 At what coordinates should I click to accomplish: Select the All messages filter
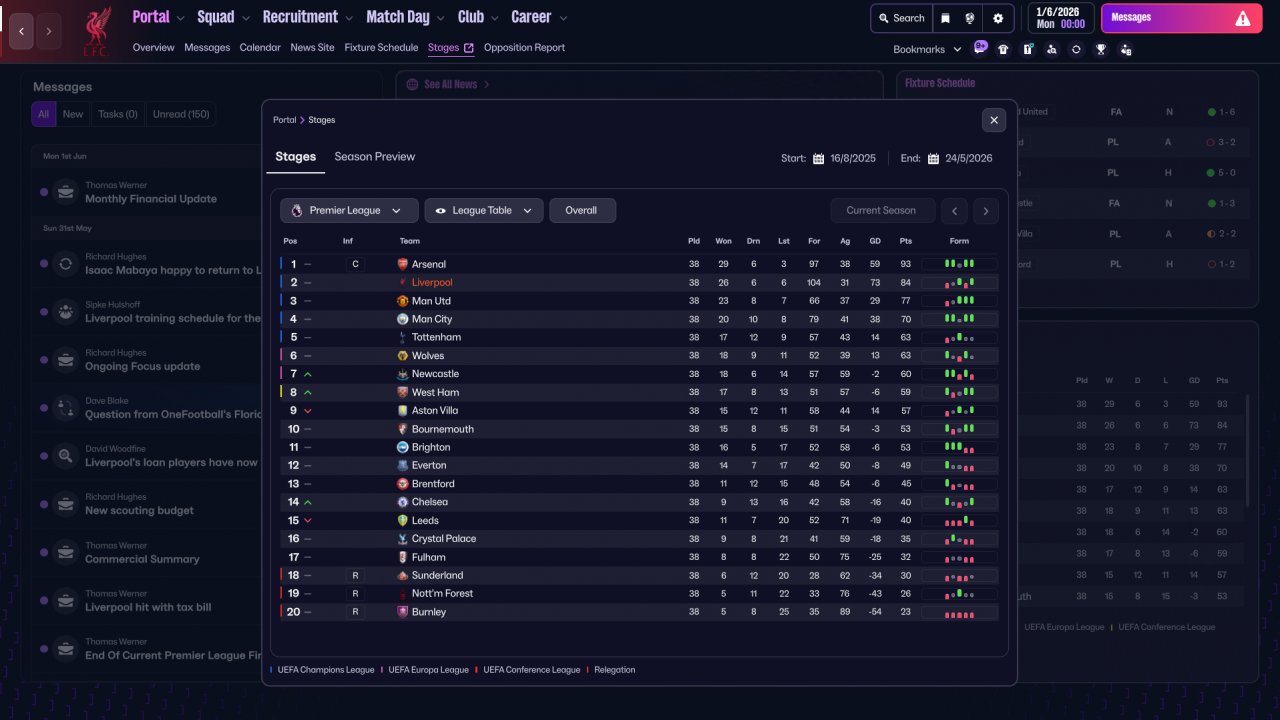(x=43, y=114)
